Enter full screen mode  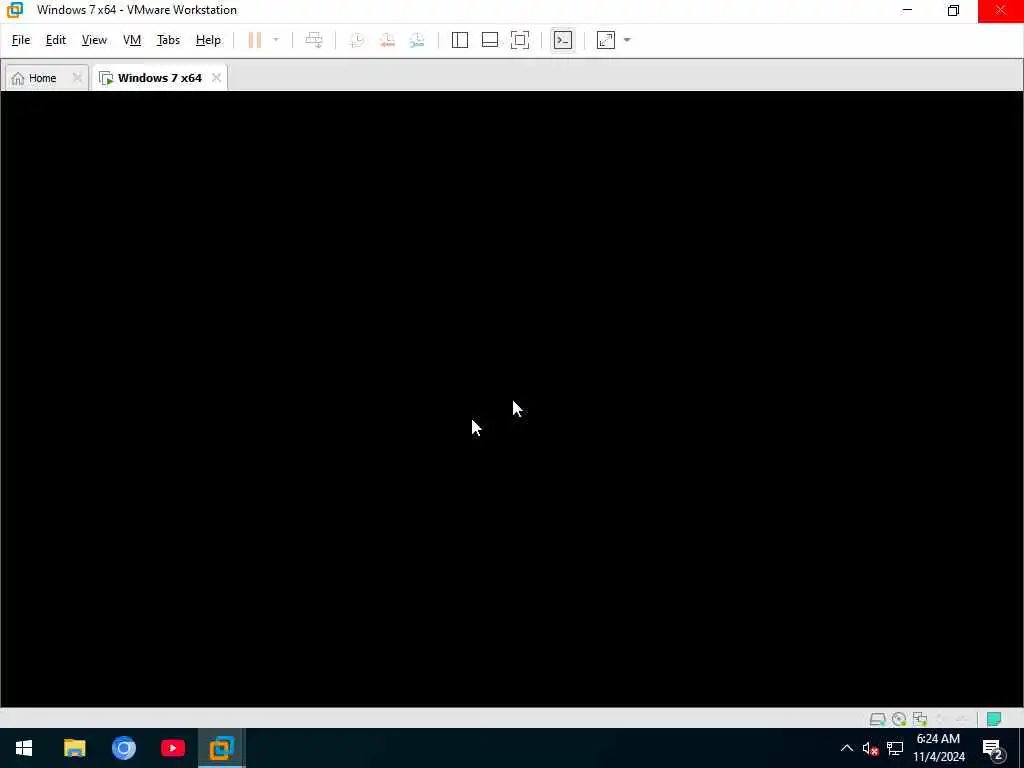coord(520,40)
